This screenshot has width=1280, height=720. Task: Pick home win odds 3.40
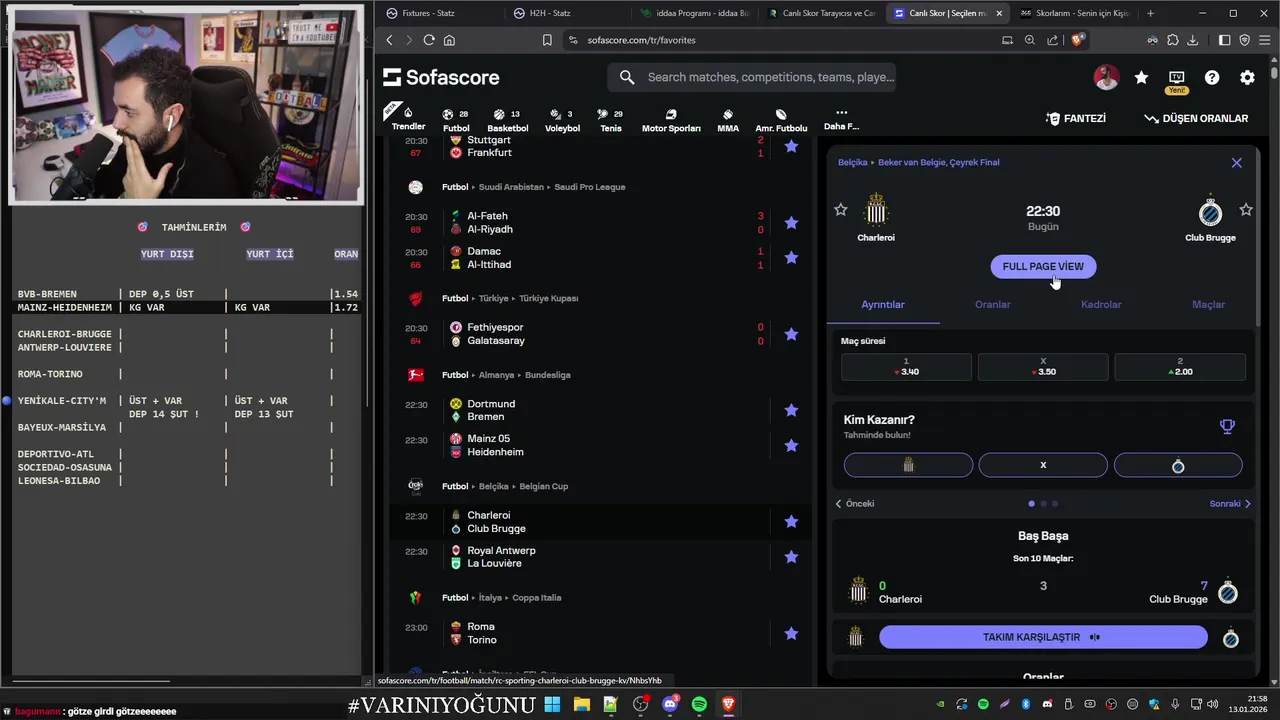pos(906,367)
